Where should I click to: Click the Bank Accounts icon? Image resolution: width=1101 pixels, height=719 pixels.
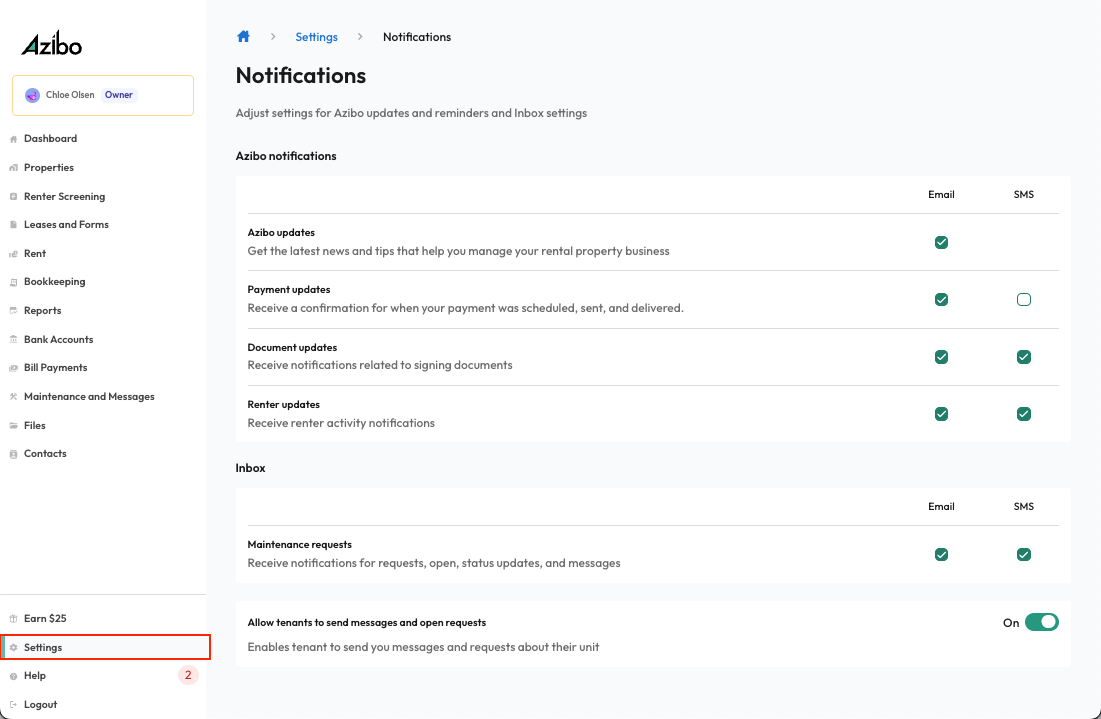tap(13, 339)
